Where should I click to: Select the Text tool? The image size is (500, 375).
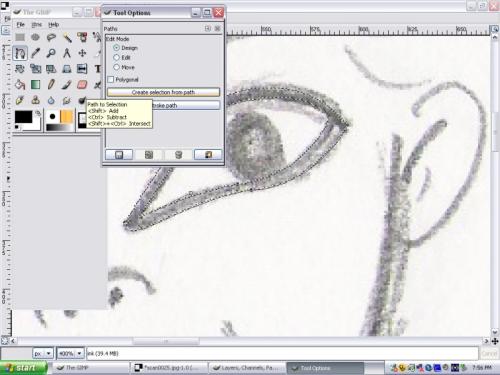[x=97, y=69]
